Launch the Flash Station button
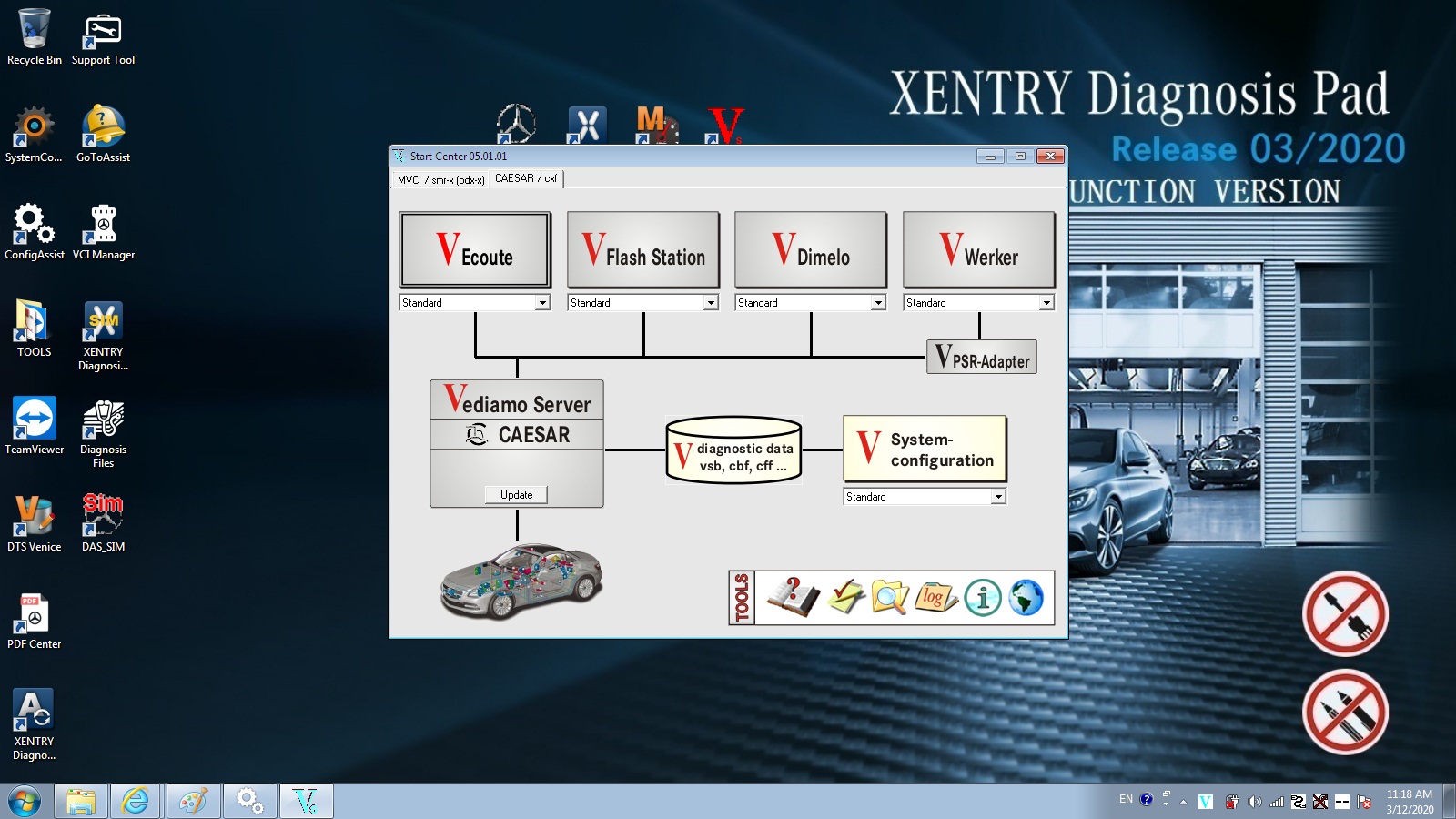This screenshot has height=819, width=1456. click(x=643, y=250)
